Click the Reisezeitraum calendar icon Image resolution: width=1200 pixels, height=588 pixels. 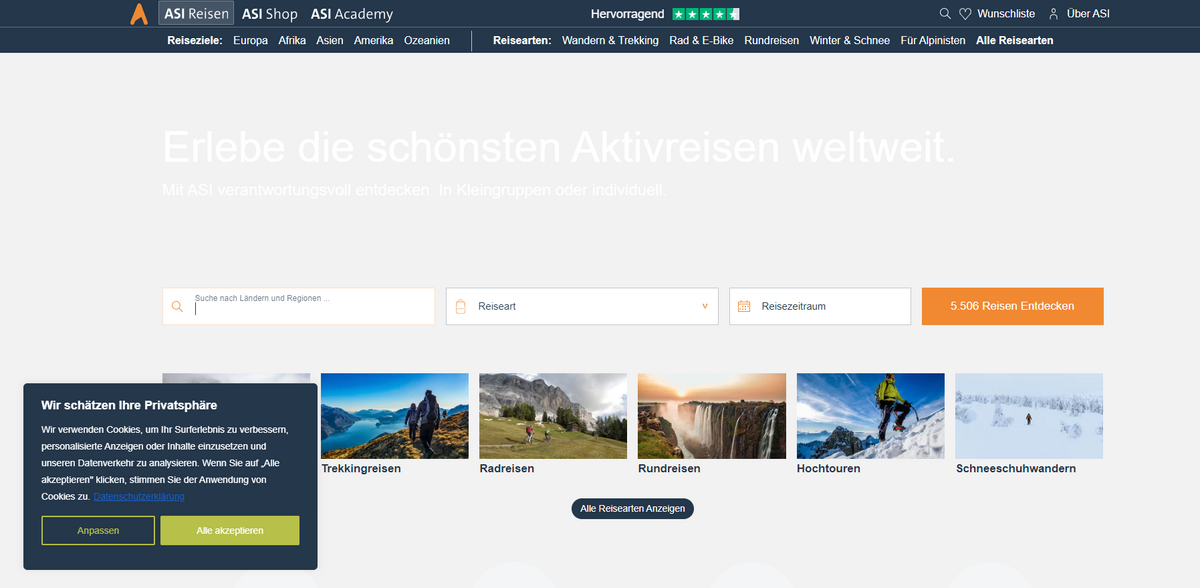pyautogui.click(x=744, y=307)
